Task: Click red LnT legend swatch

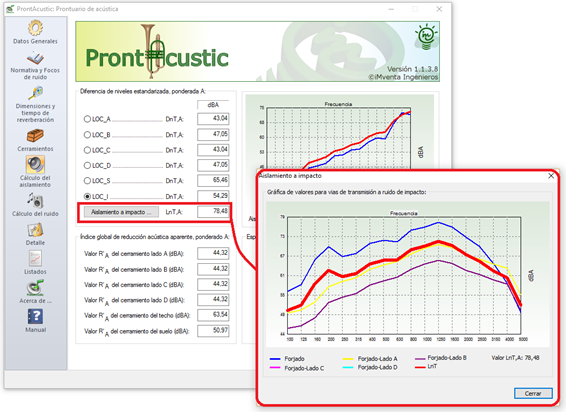Action: (x=421, y=367)
